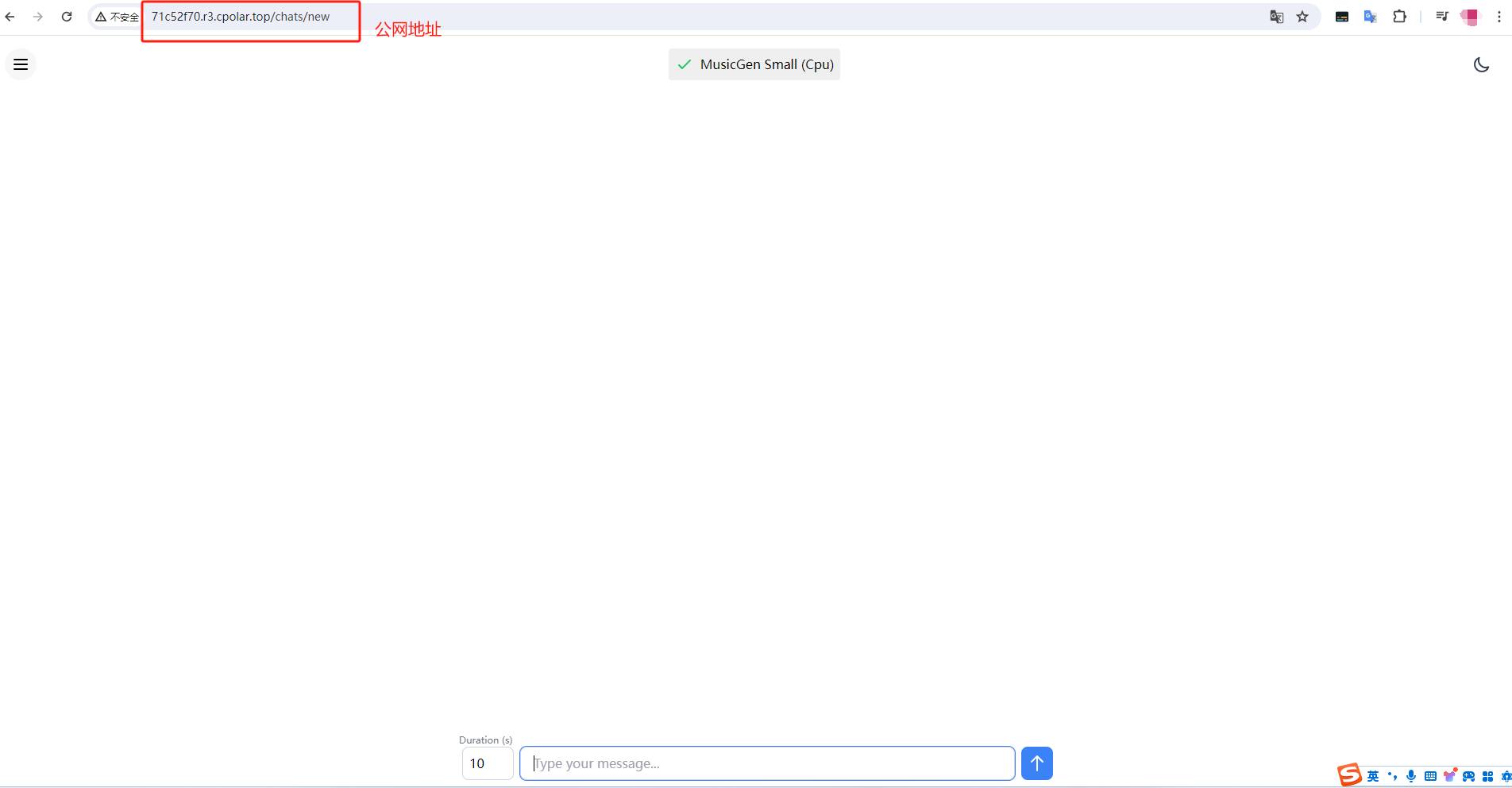
Task: Edit the Duration (s) value field
Action: coord(488,763)
